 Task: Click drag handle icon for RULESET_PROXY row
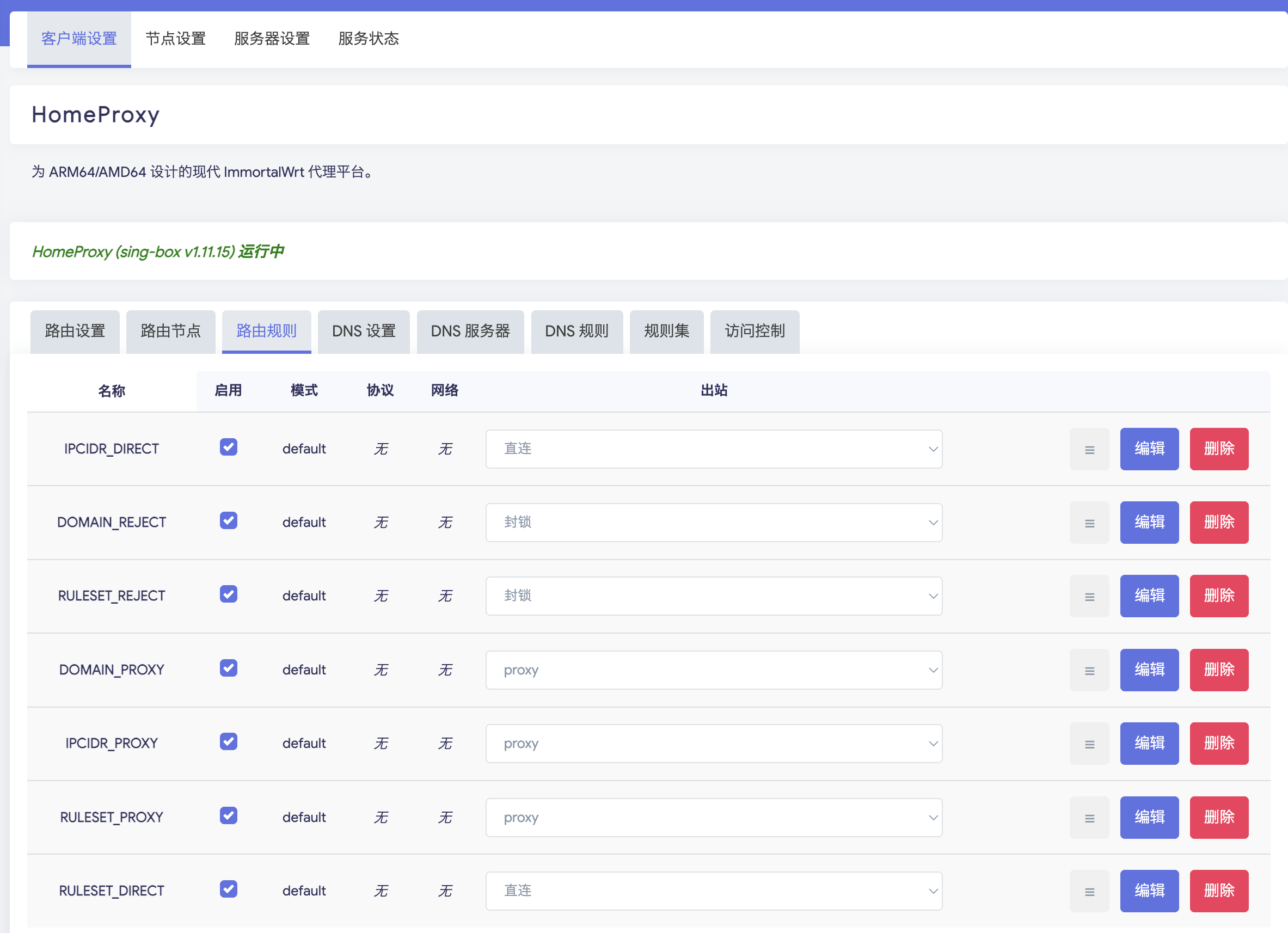[x=1089, y=818]
